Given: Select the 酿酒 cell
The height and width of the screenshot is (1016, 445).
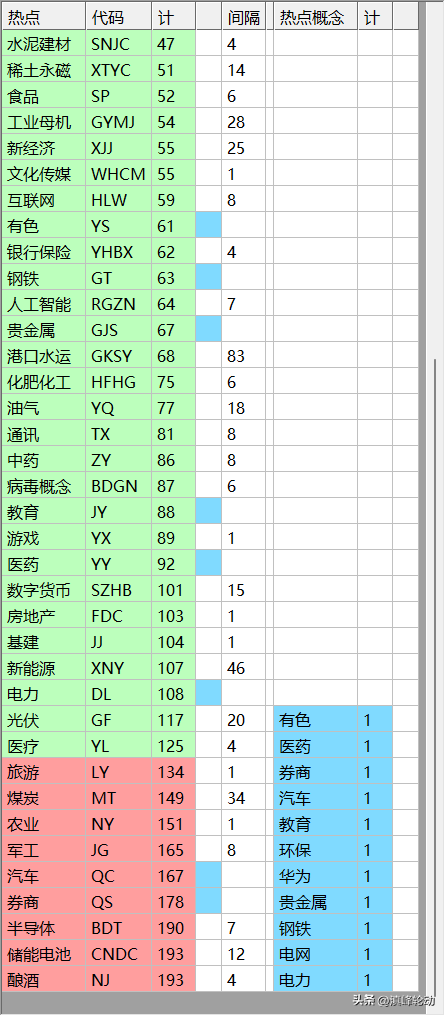Looking at the screenshot, I should tap(45, 980).
